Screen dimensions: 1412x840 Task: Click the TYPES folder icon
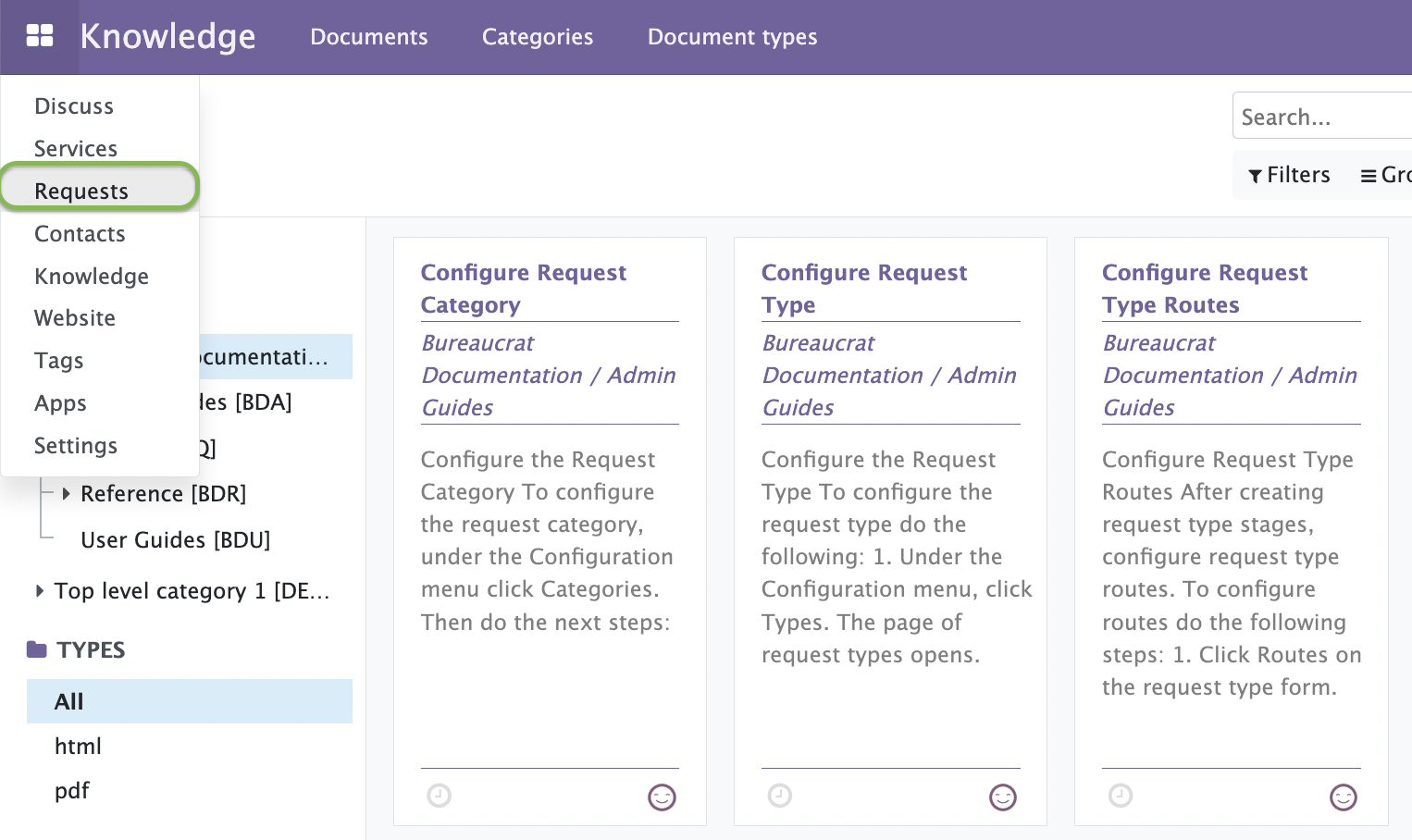tap(37, 649)
